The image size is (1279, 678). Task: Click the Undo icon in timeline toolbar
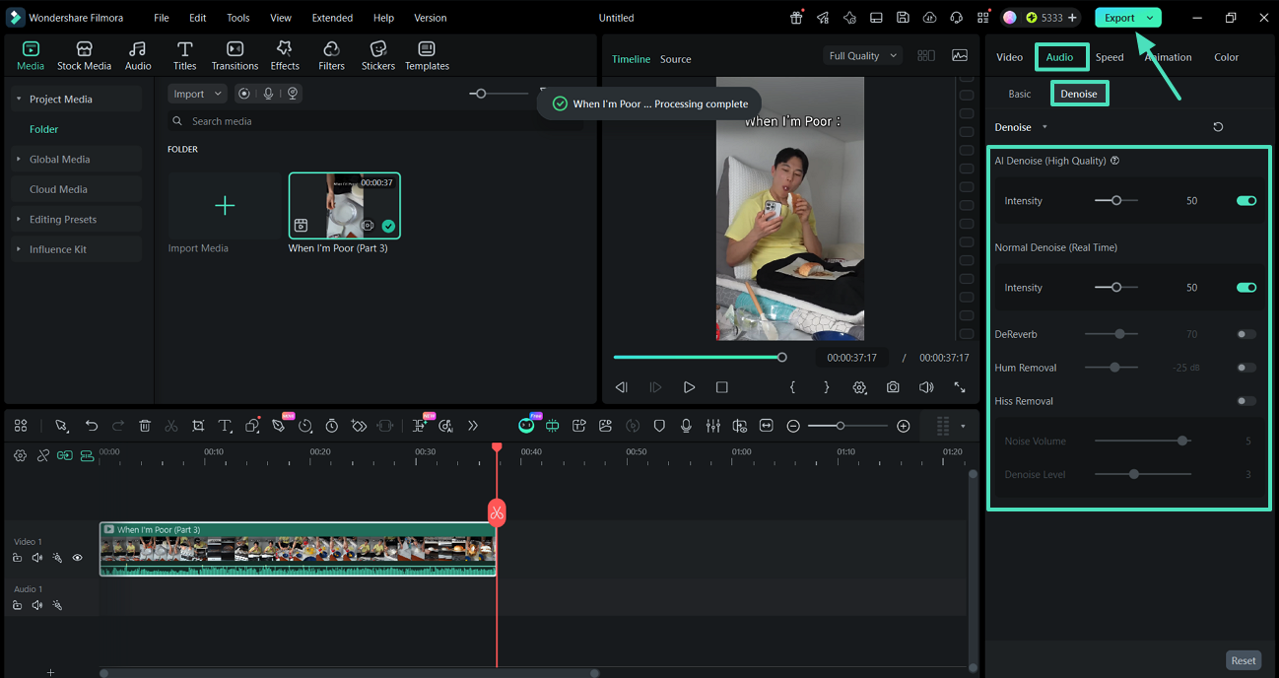tap(91, 426)
